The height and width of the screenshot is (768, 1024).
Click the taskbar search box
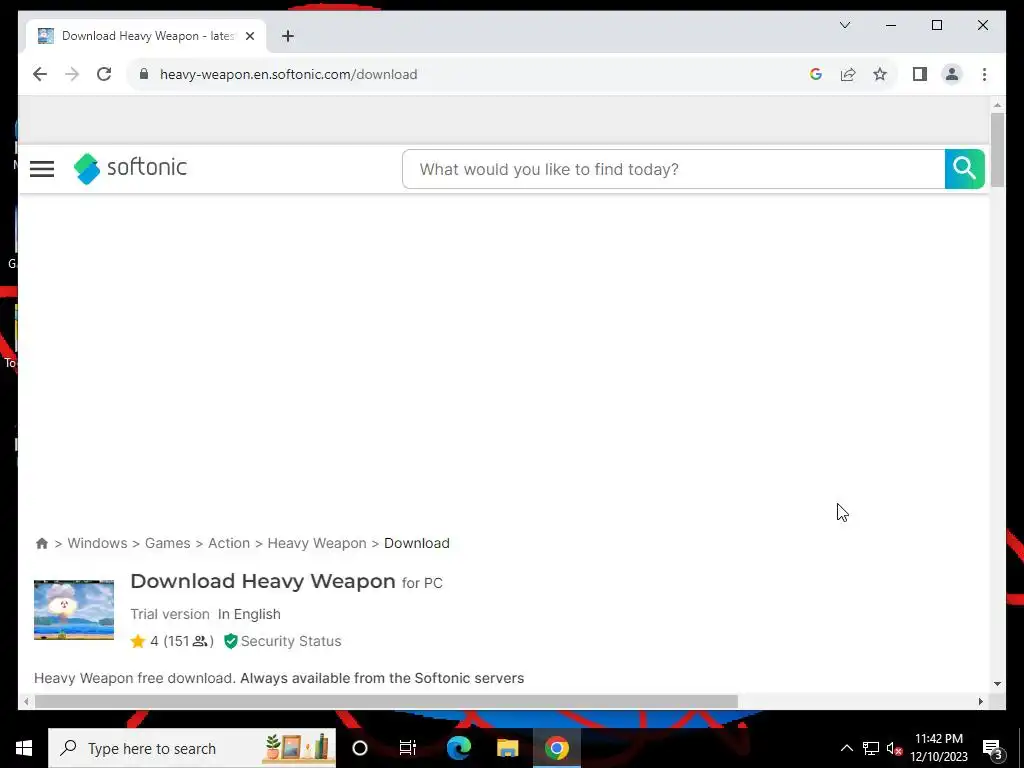pos(192,748)
